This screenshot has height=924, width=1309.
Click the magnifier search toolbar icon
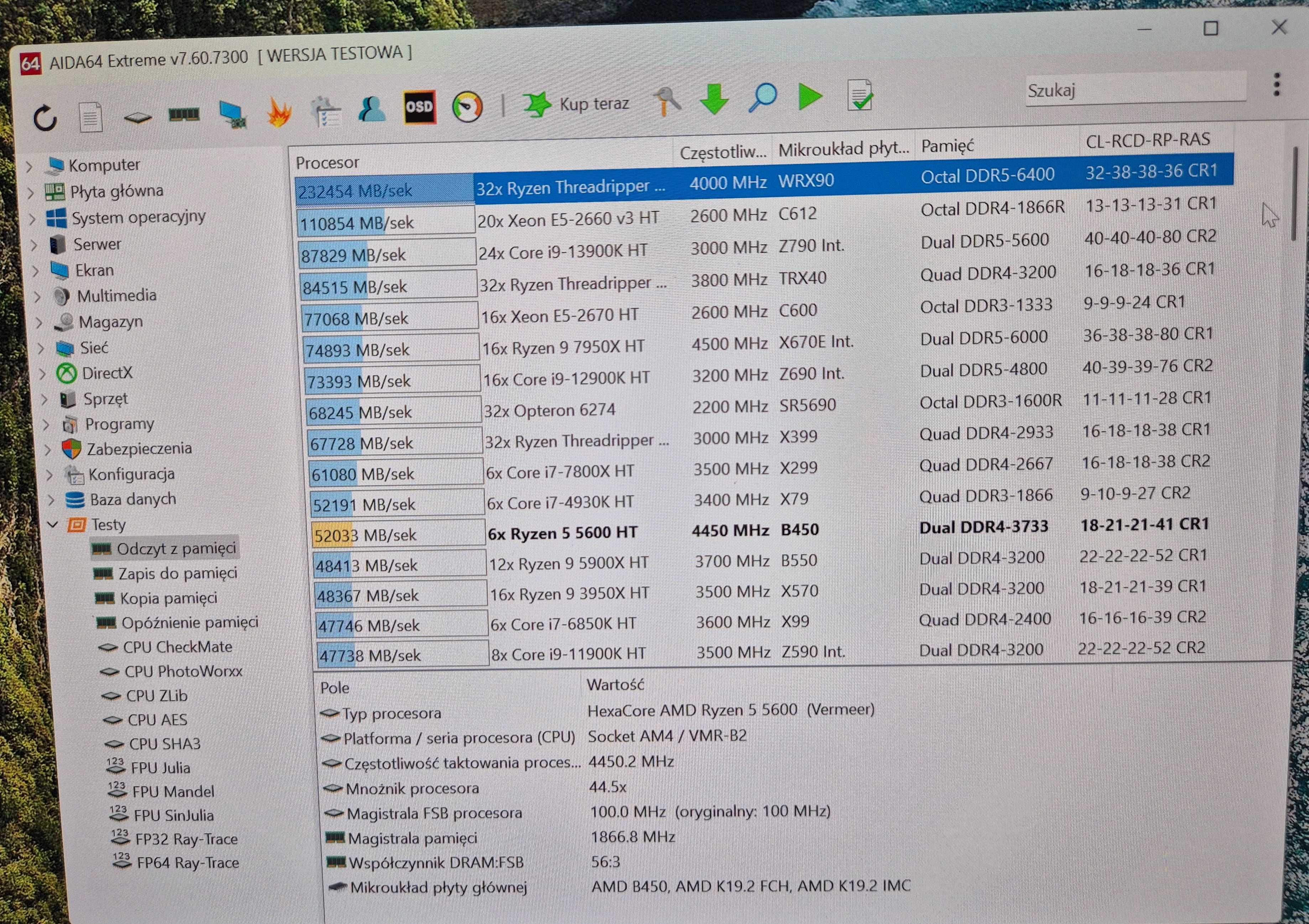[x=762, y=98]
